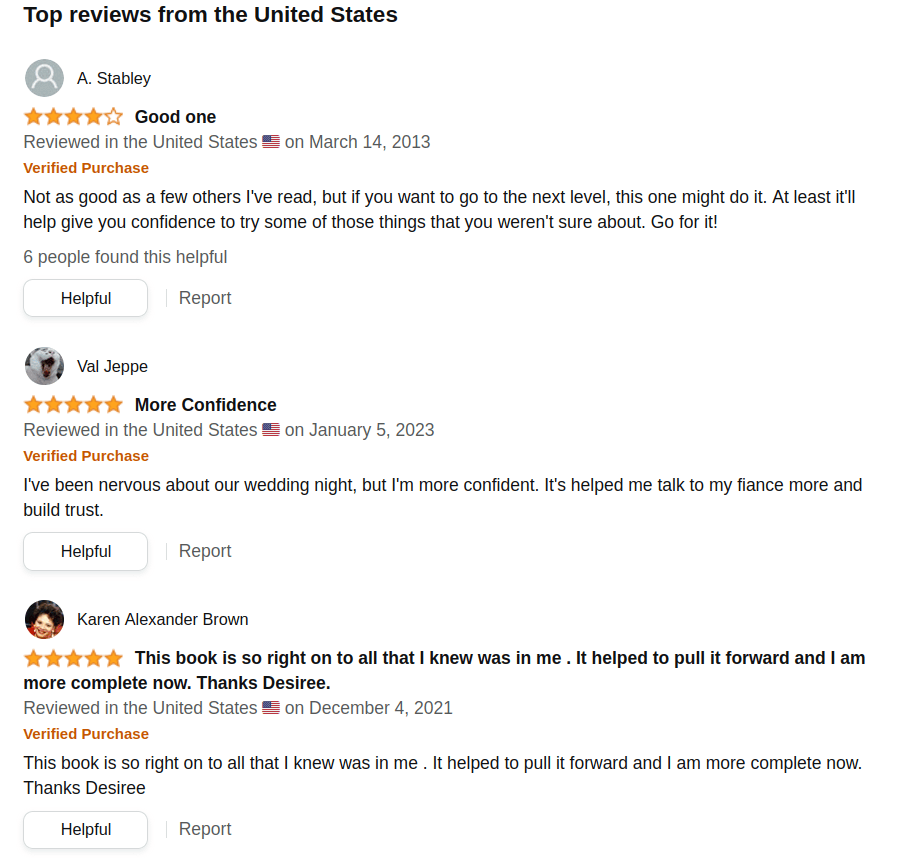Select the reviewer name Val Jeppe
This screenshot has height=858, width=913.
pyautogui.click(x=112, y=366)
